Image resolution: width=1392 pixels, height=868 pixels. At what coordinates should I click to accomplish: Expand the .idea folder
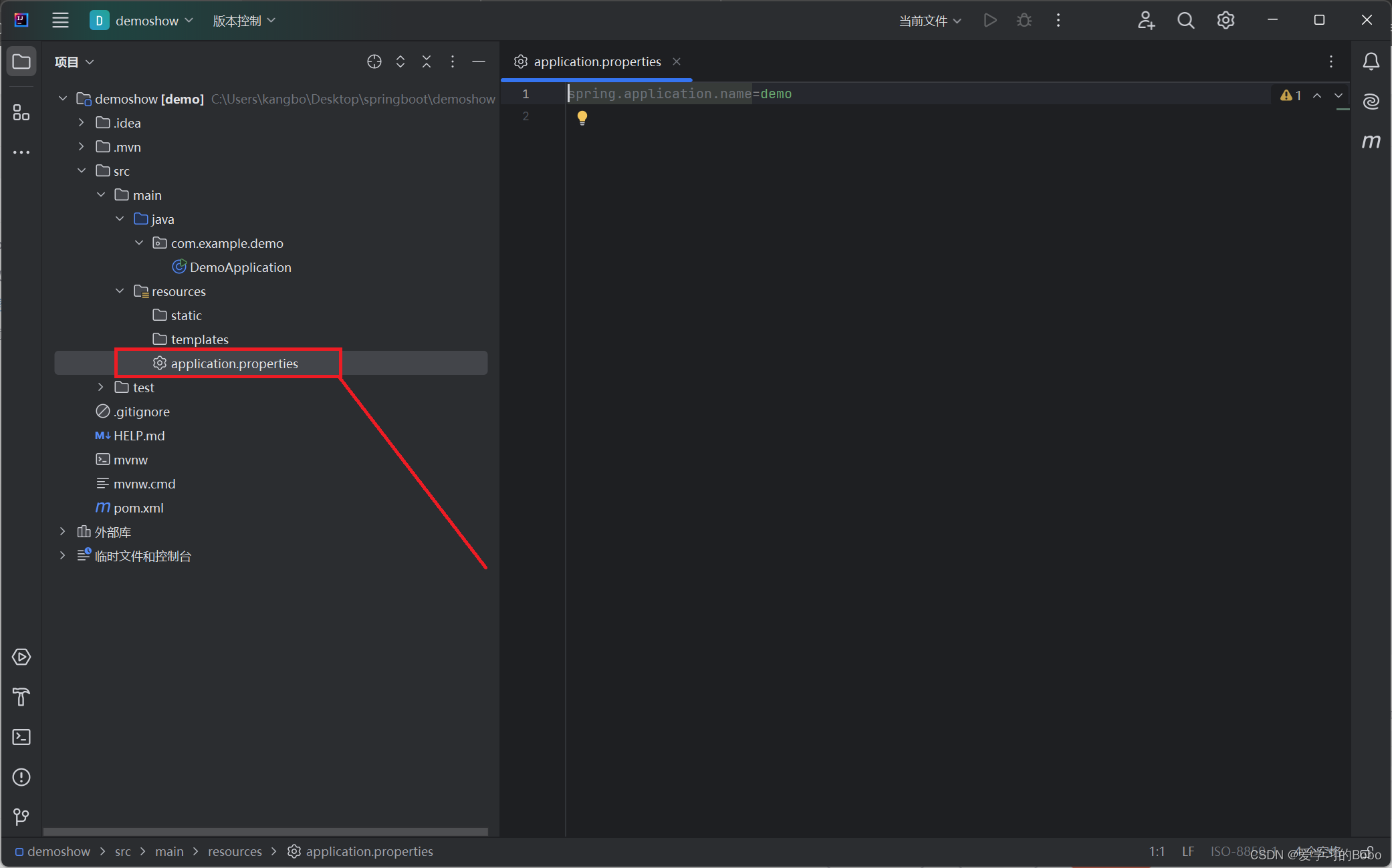(82, 123)
